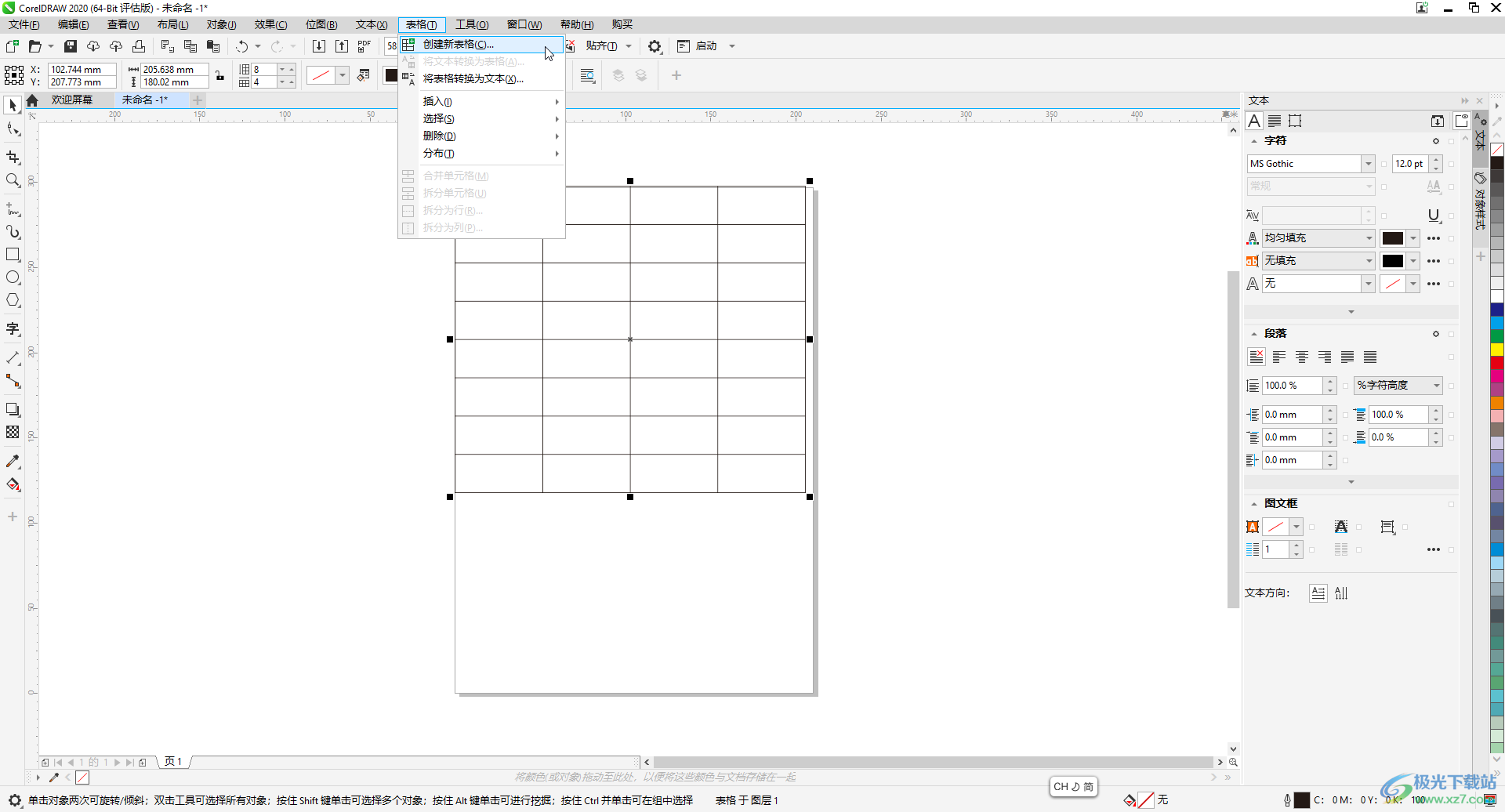Toggle all caps AA button
The image size is (1505, 812).
coord(1434,187)
